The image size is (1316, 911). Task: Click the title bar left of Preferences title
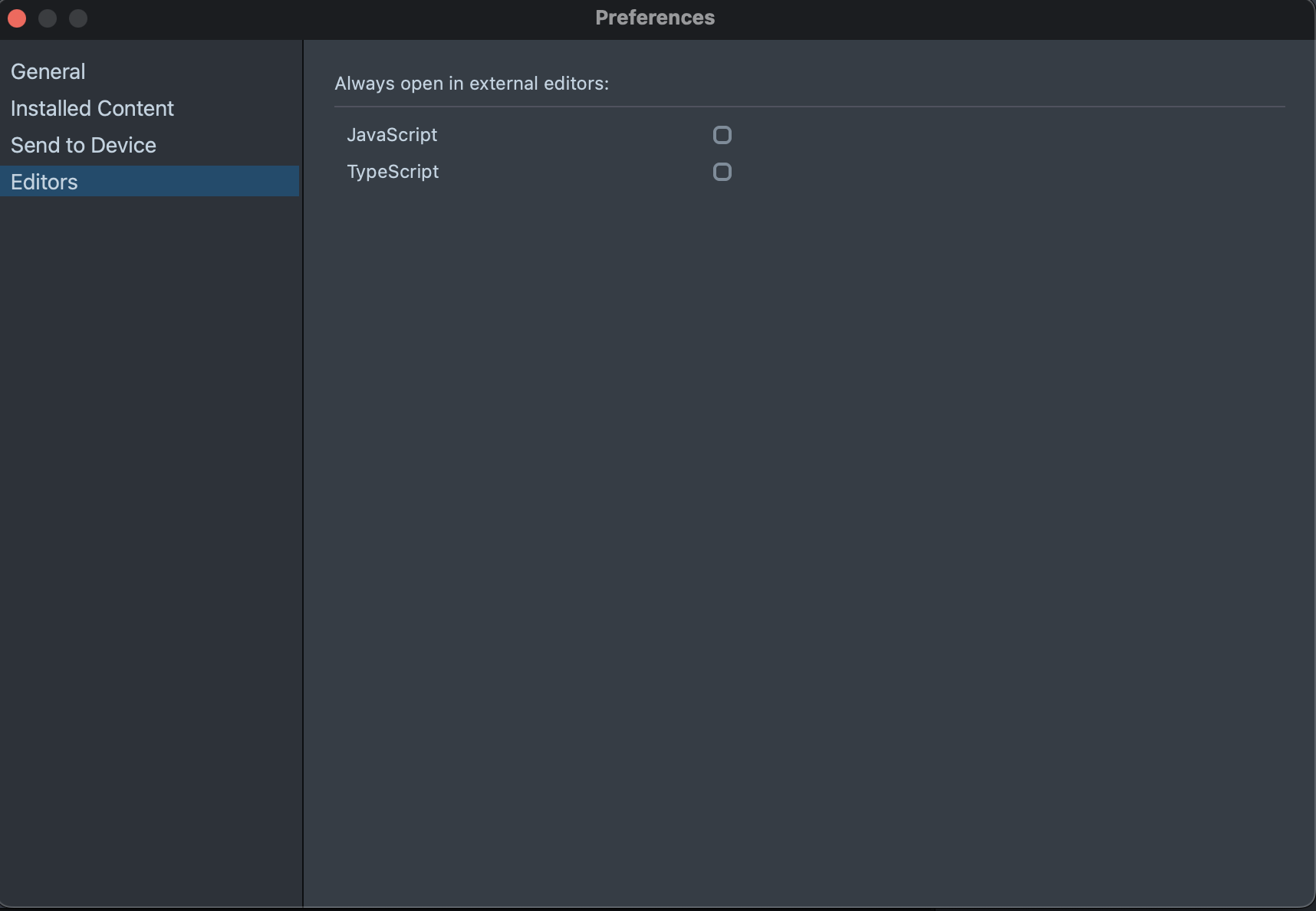tap(345, 18)
